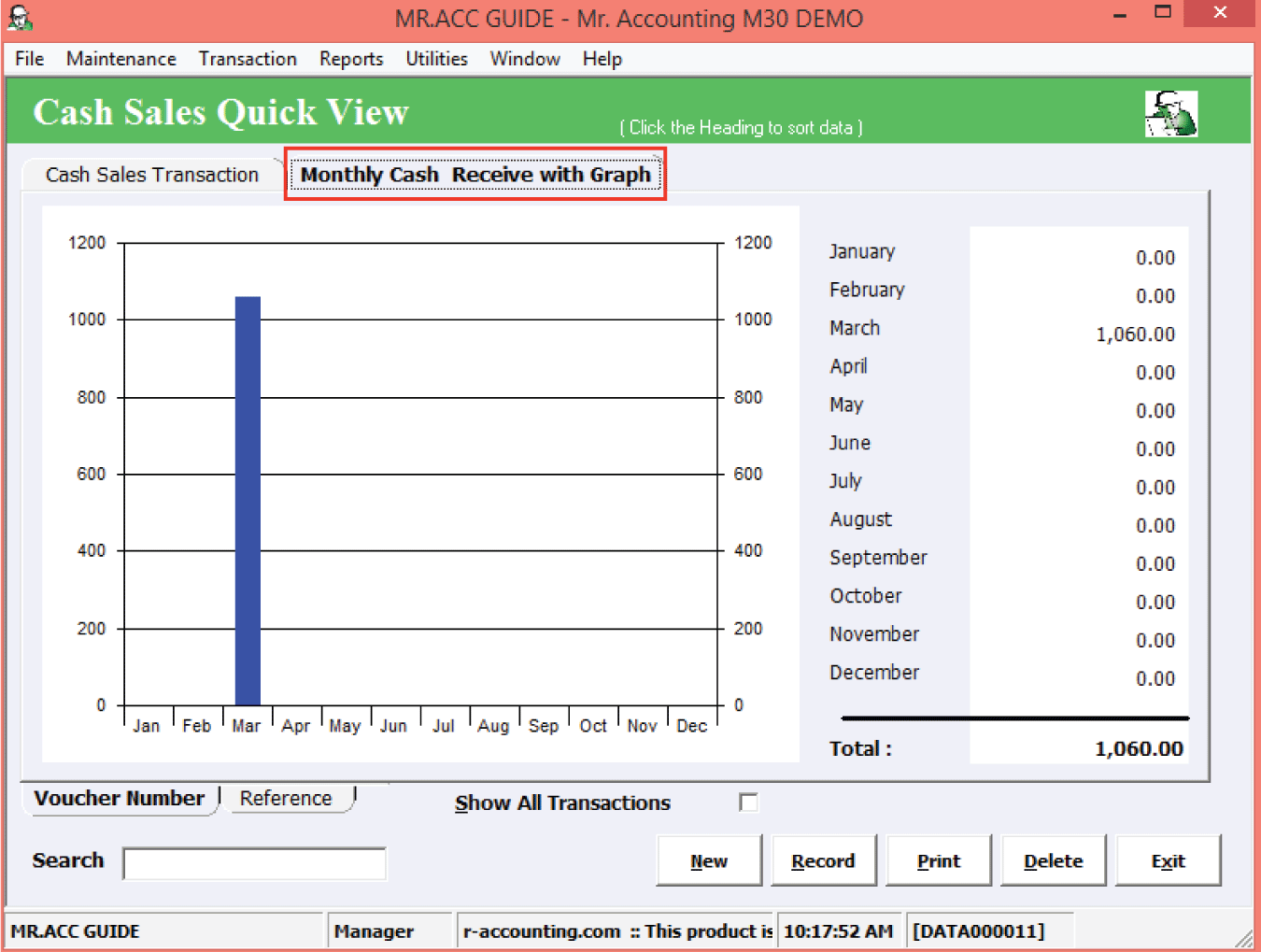Open the Reports menu
1261x952 pixels.
[350, 59]
